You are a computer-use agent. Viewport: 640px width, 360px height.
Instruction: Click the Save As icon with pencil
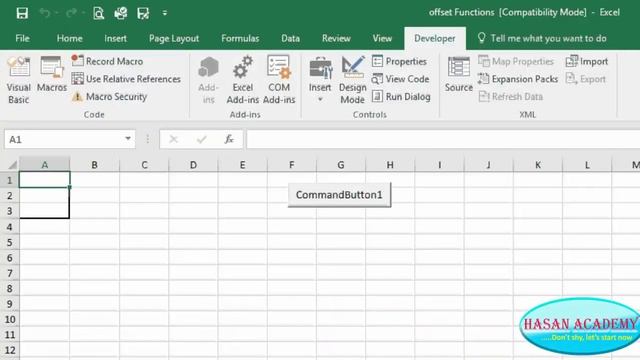(143, 13)
